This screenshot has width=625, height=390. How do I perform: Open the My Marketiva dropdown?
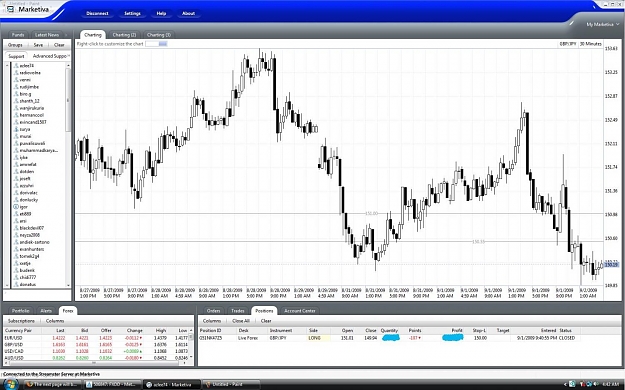tap(602, 24)
